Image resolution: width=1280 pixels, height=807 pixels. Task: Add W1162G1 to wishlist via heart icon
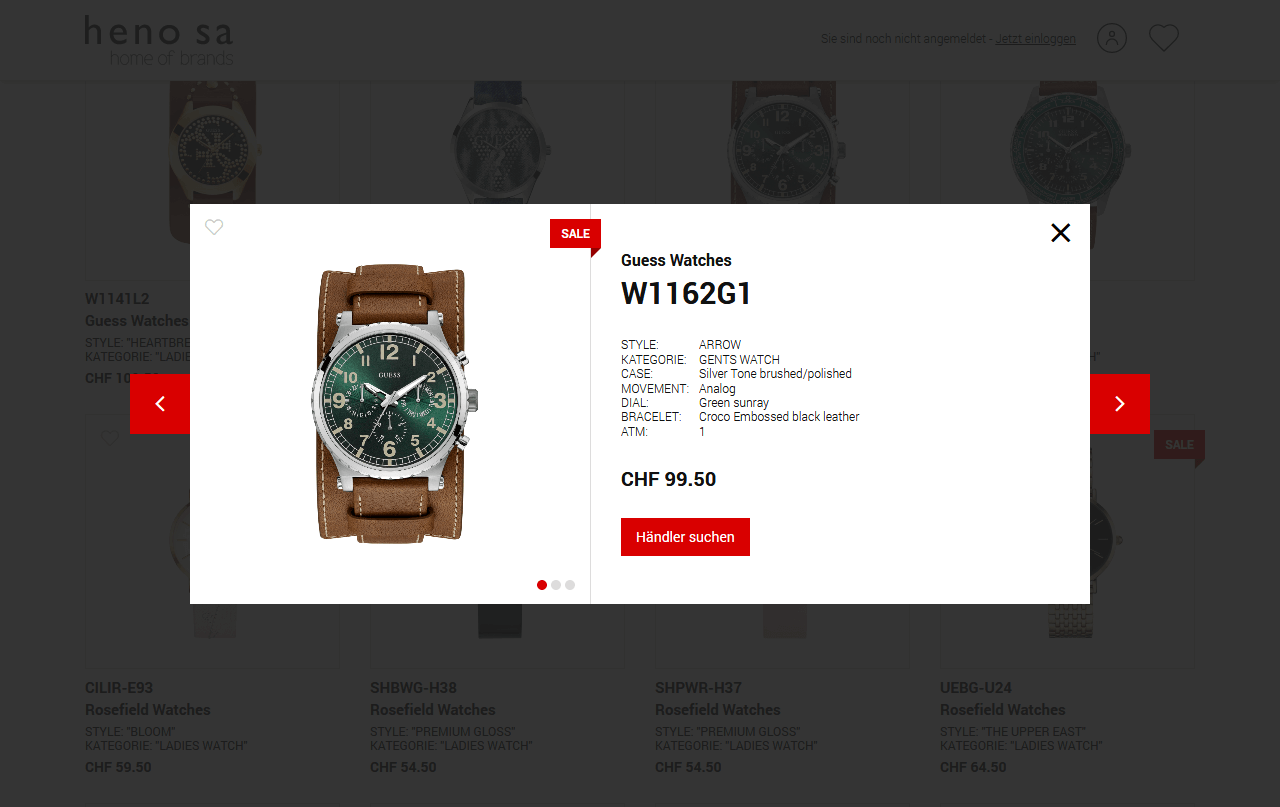coord(214,227)
